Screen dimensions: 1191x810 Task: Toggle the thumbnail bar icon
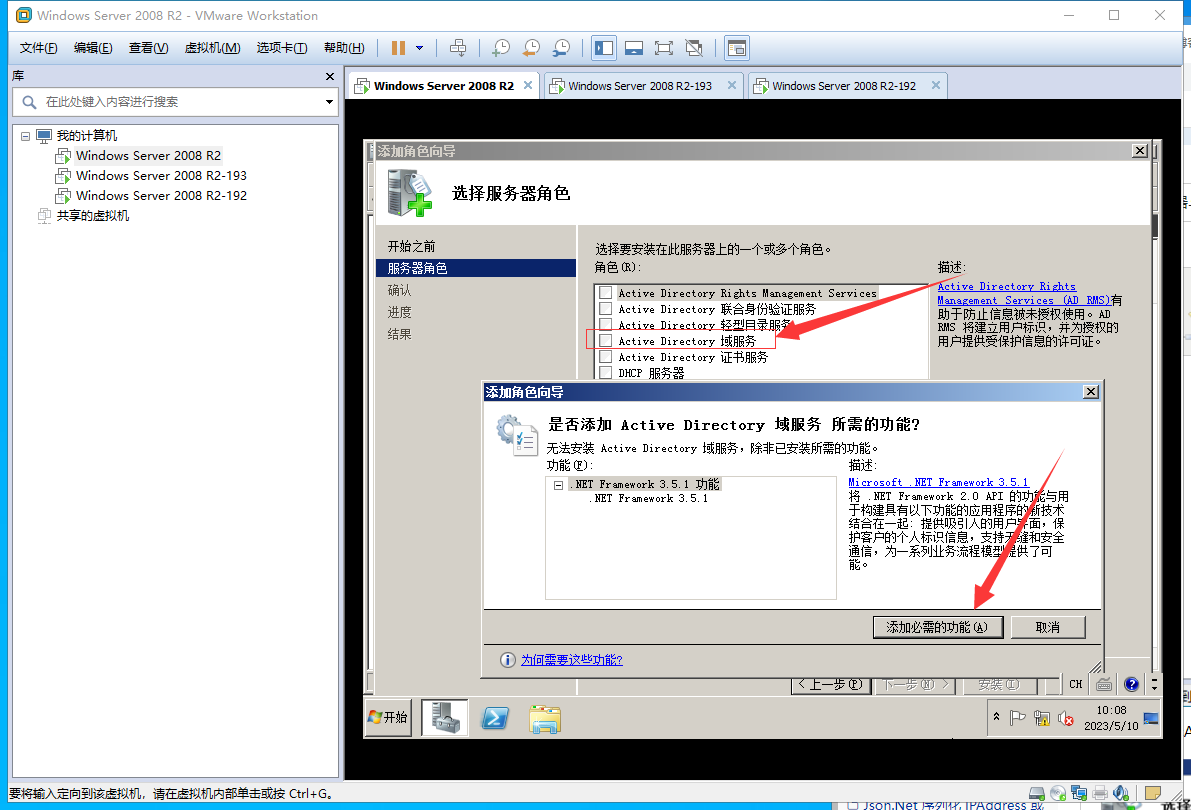pos(634,48)
